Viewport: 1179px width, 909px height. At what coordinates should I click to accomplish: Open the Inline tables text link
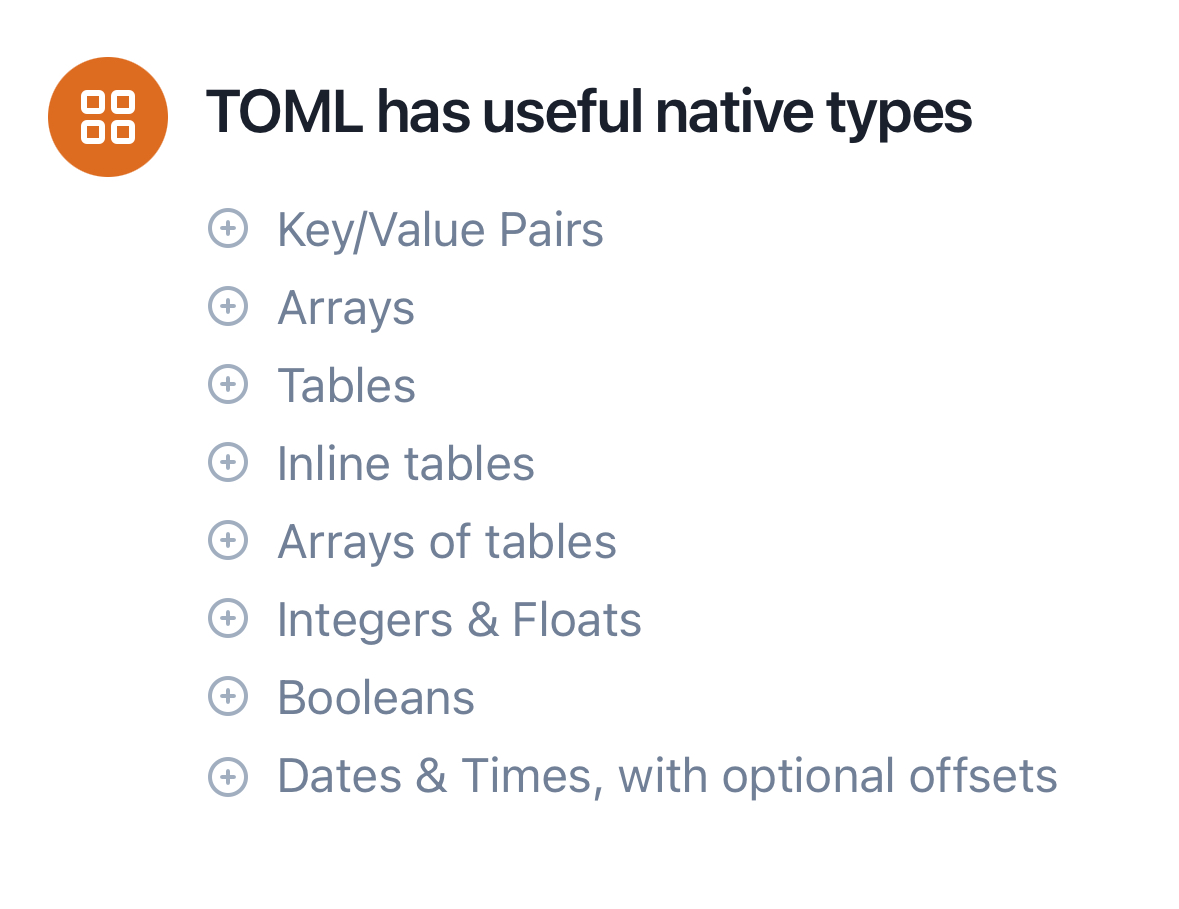tap(406, 463)
